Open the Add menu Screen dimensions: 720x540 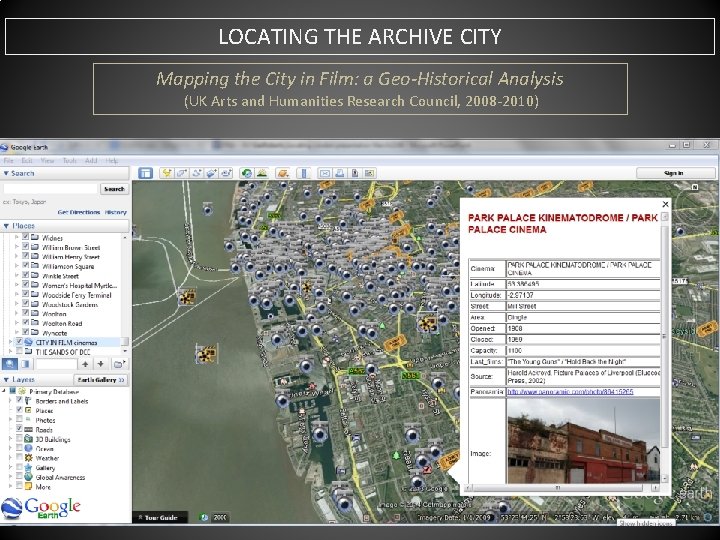pos(91,160)
